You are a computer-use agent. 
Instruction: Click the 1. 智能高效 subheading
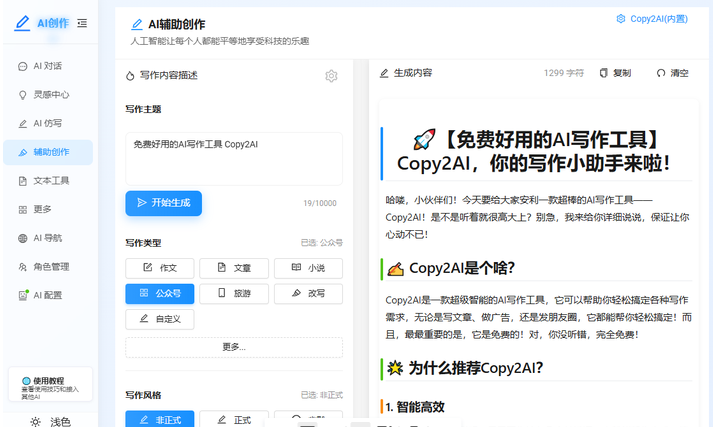415,407
